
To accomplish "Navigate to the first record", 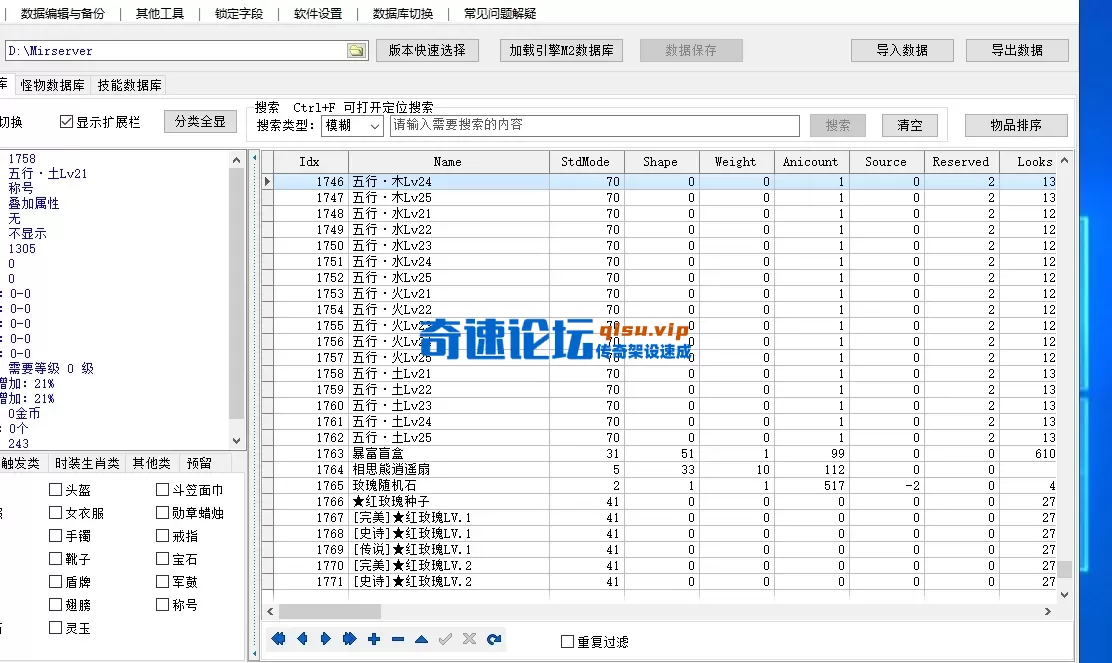I will 278,638.
